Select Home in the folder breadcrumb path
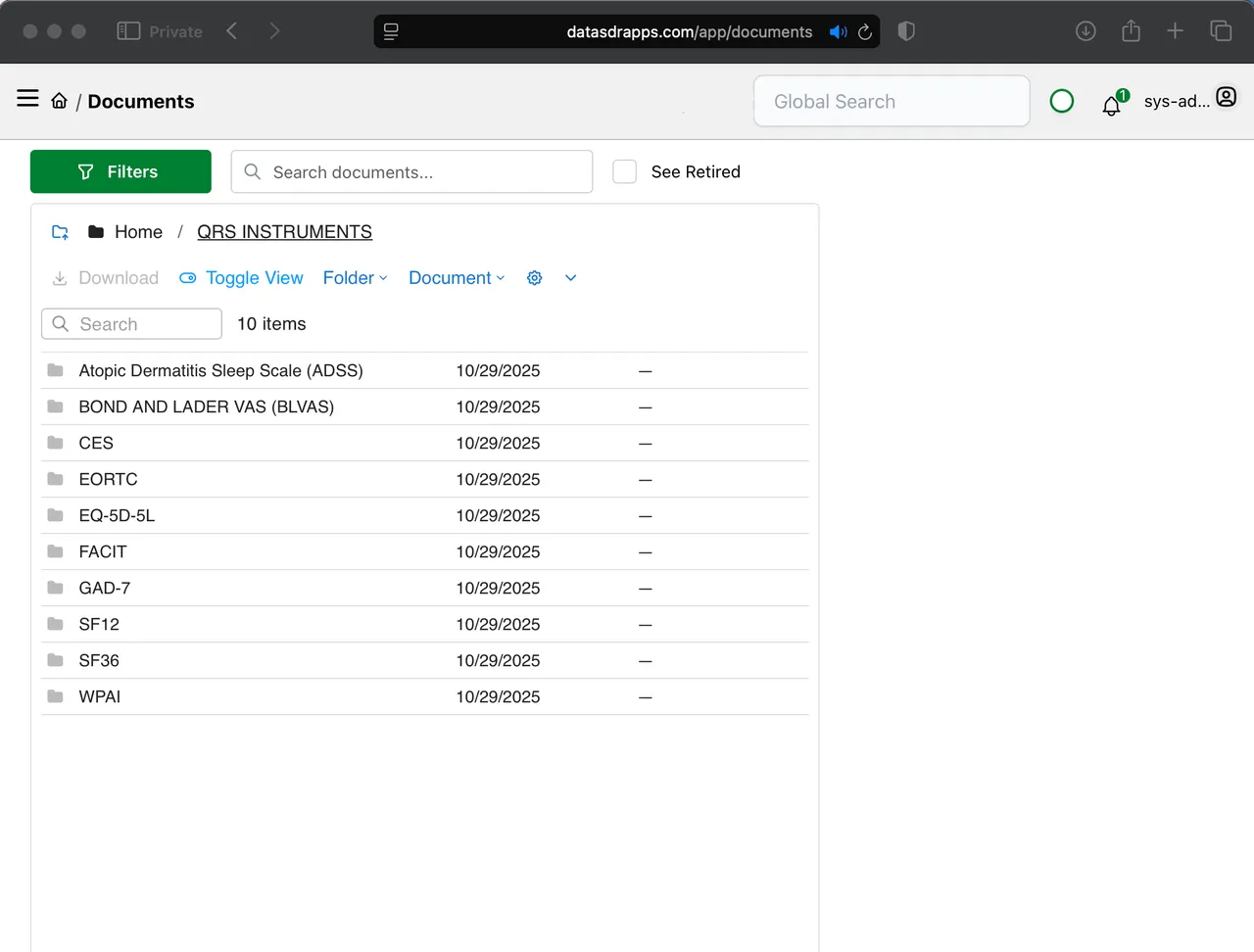Screen dimensions: 1254x952 pyautogui.click(x=138, y=232)
